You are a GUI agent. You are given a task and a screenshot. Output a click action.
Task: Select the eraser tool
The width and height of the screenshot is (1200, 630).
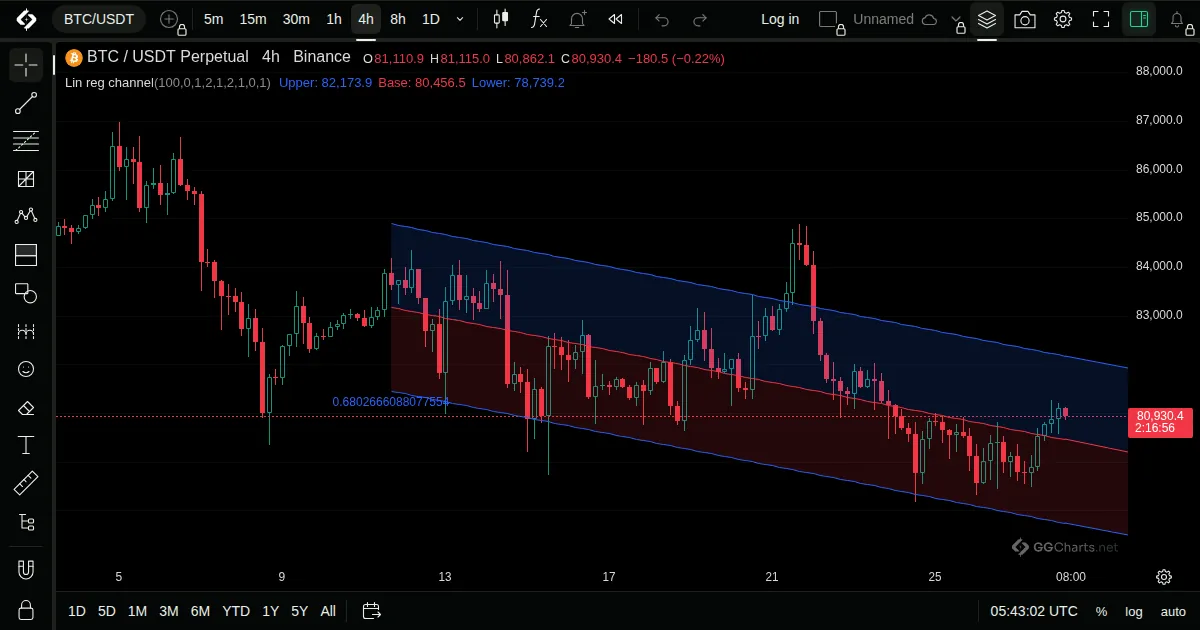[26, 407]
